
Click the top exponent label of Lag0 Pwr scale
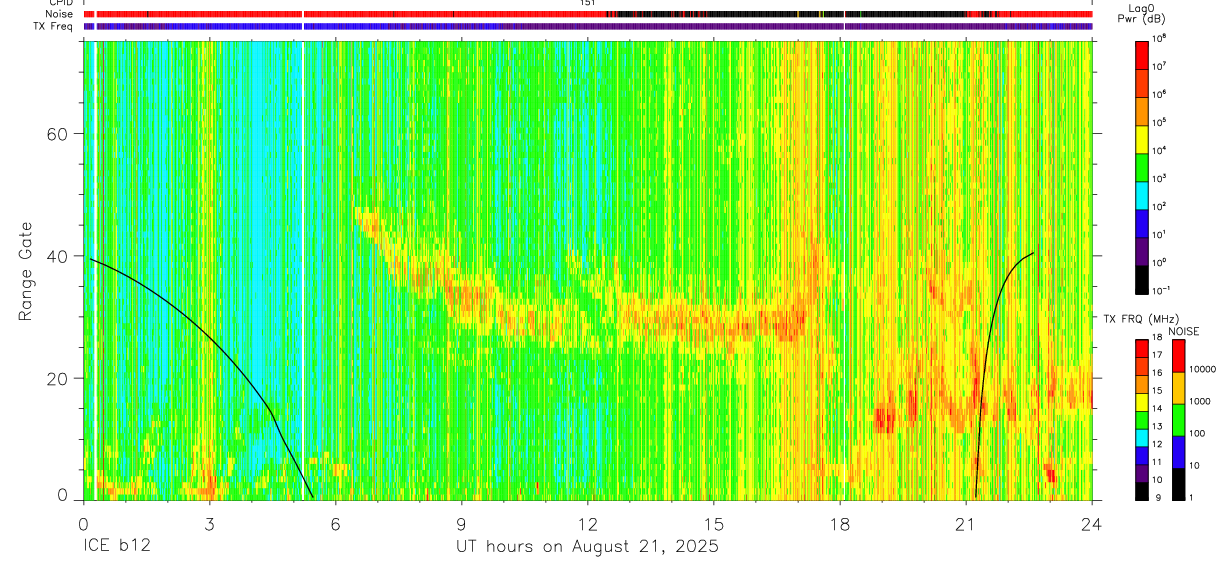coord(1159,38)
